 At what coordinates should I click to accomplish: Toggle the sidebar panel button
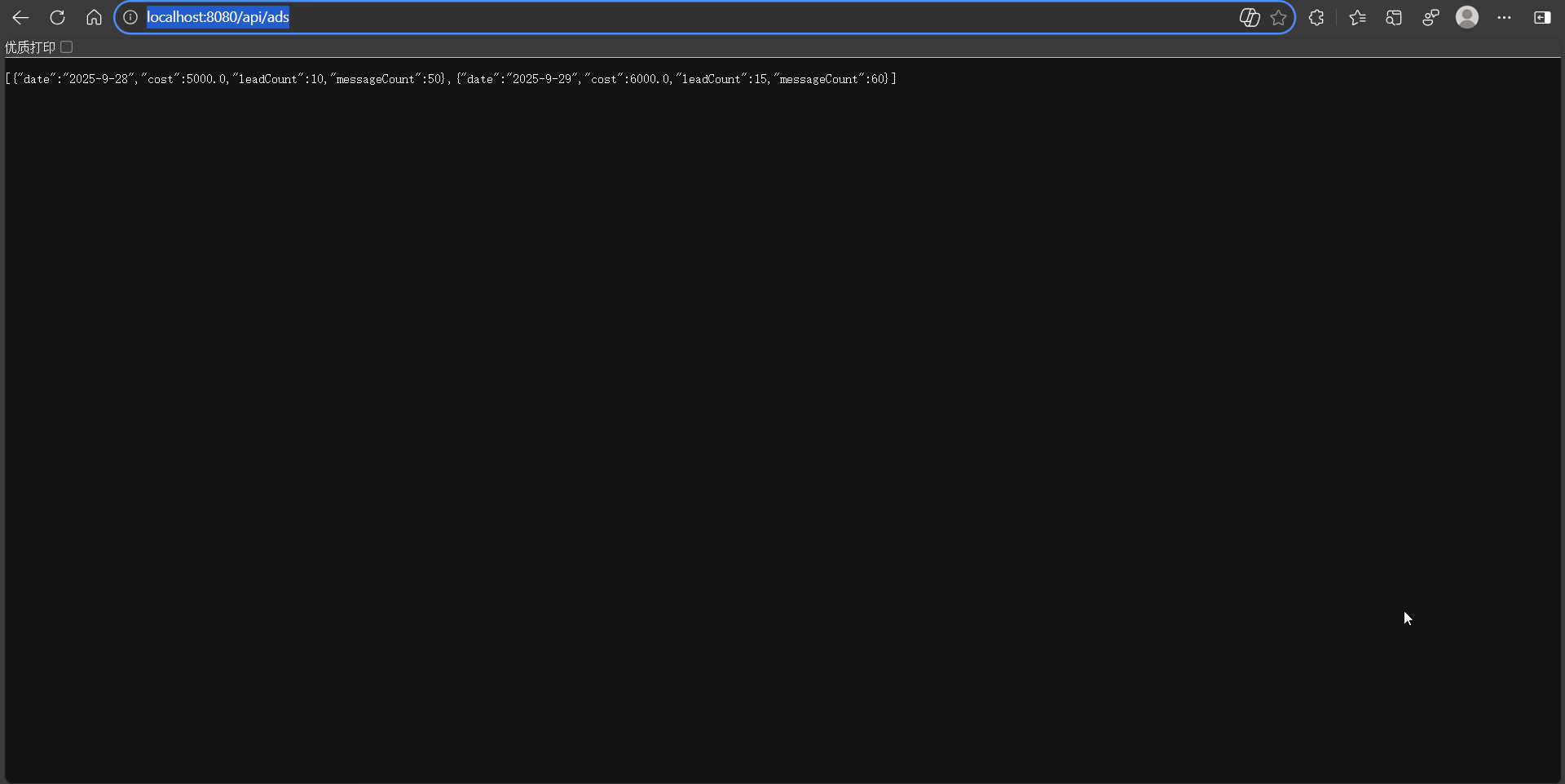point(1542,17)
